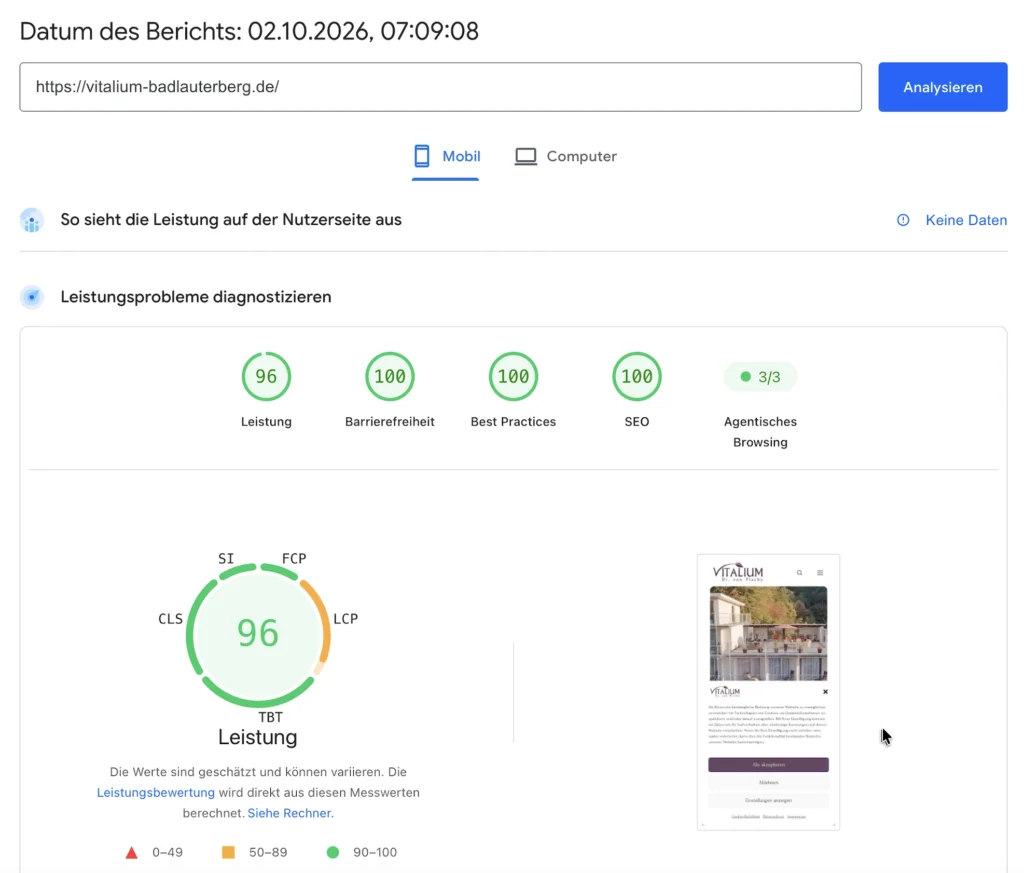Focus the URL input field
The image size is (1024, 873).
[440, 87]
